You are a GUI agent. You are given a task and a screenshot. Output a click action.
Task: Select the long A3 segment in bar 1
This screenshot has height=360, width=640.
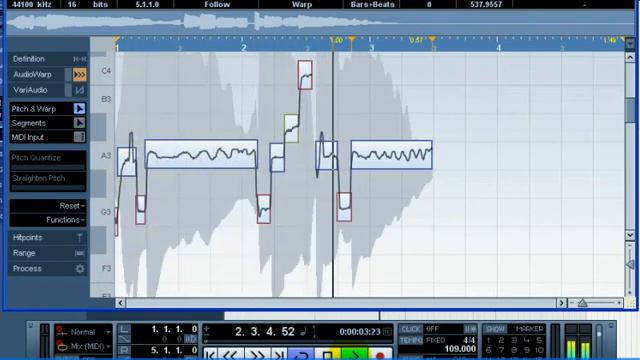pos(201,154)
